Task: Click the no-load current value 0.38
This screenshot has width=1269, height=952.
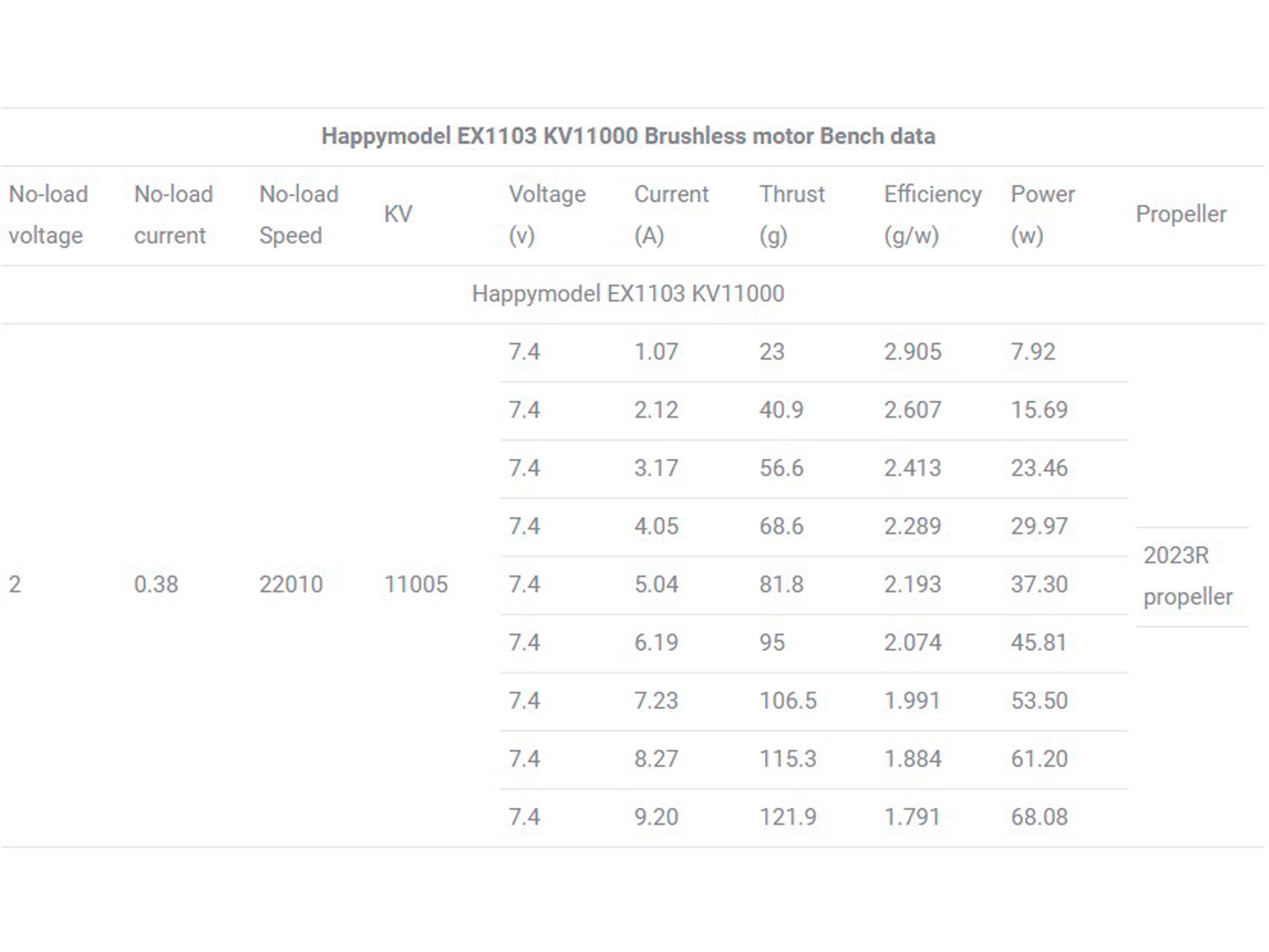Action: (156, 584)
